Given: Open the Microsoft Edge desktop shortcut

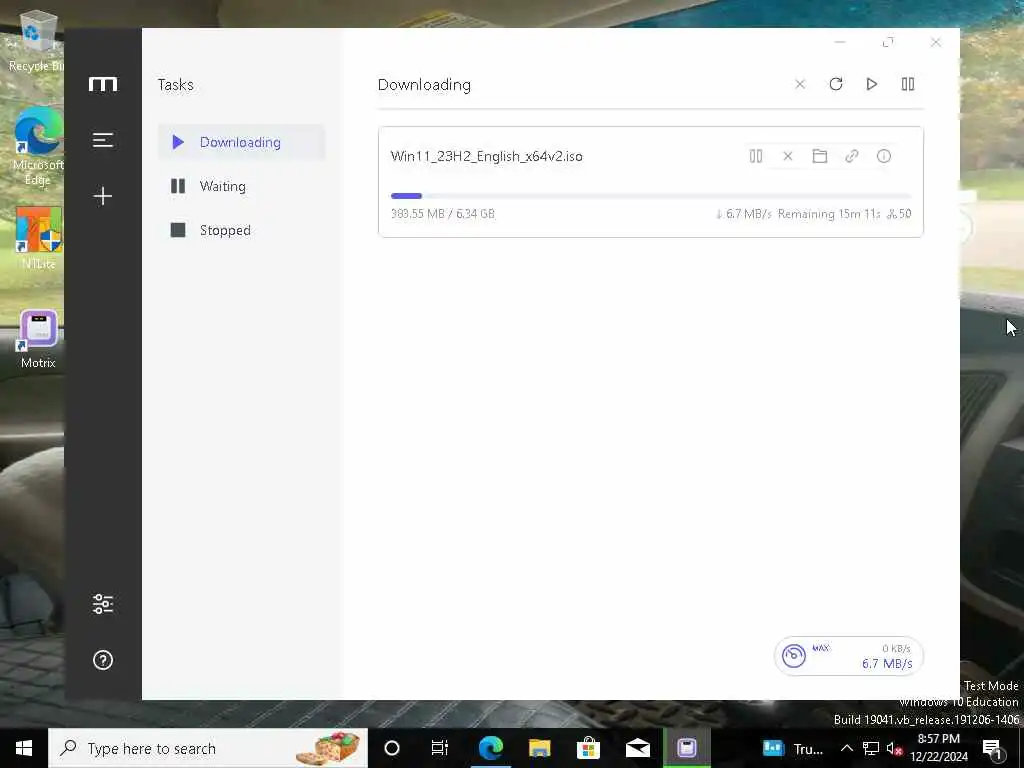Looking at the screenshot, I should click(37, 147).
